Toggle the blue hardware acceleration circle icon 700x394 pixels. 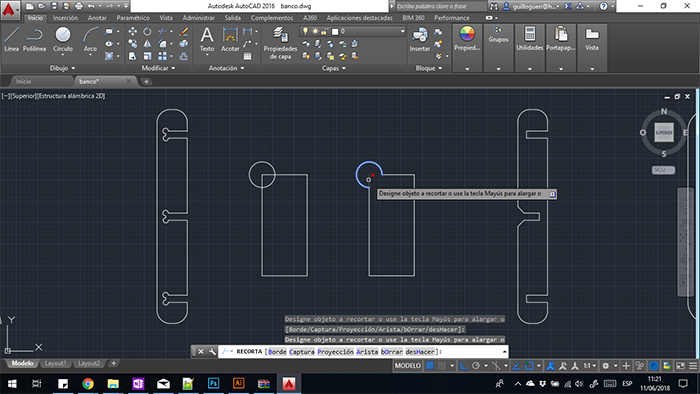654,366
